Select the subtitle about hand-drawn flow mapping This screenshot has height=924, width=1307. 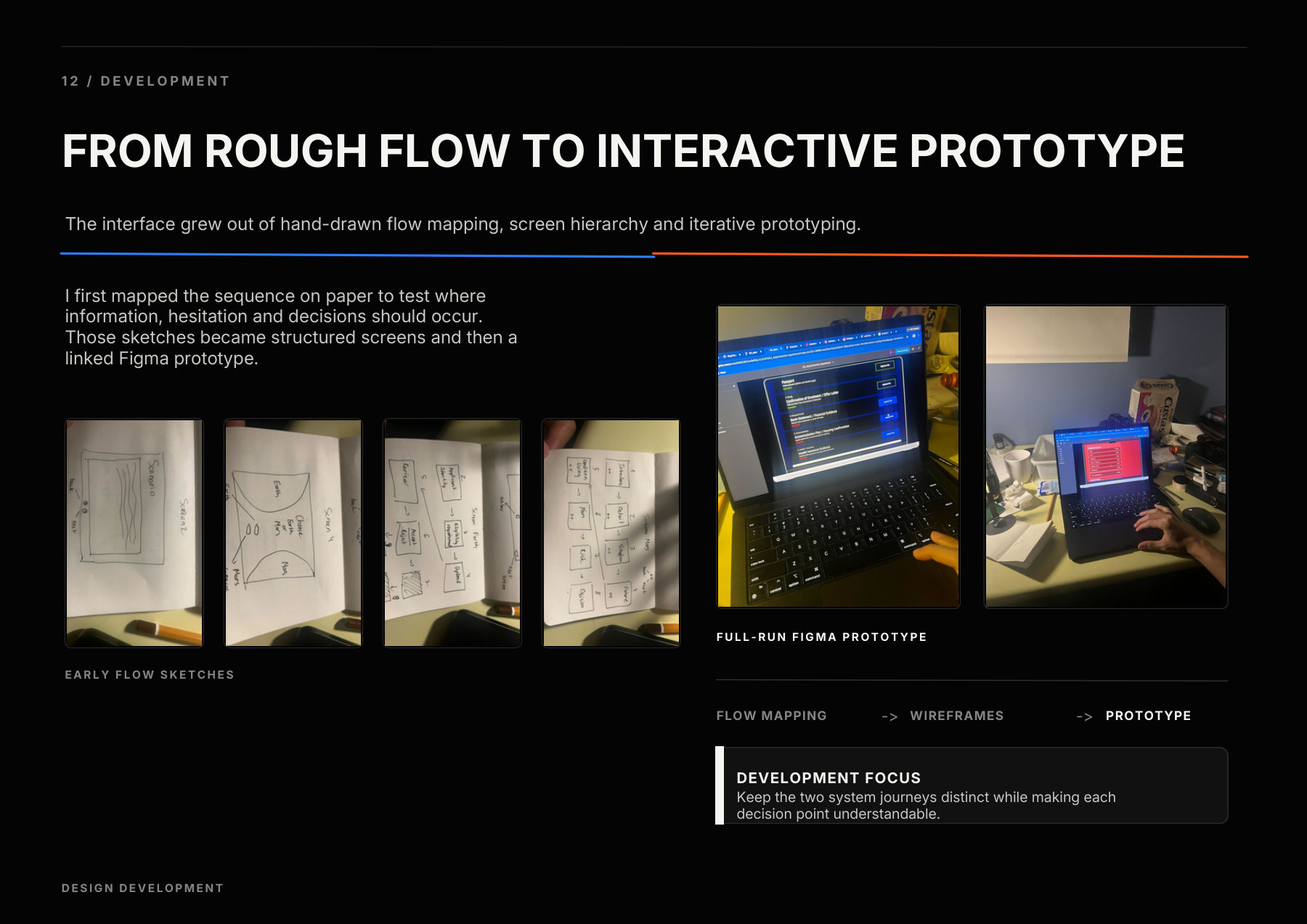(463, 224)
